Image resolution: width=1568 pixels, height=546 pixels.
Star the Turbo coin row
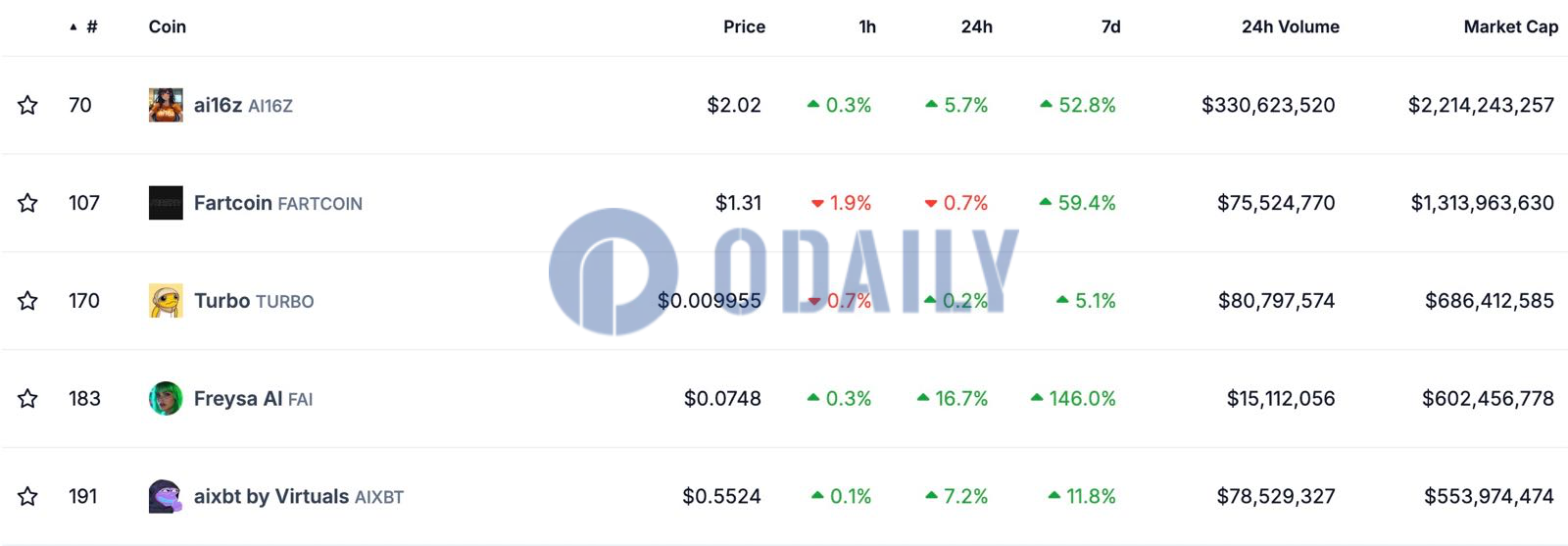point(27,301)
